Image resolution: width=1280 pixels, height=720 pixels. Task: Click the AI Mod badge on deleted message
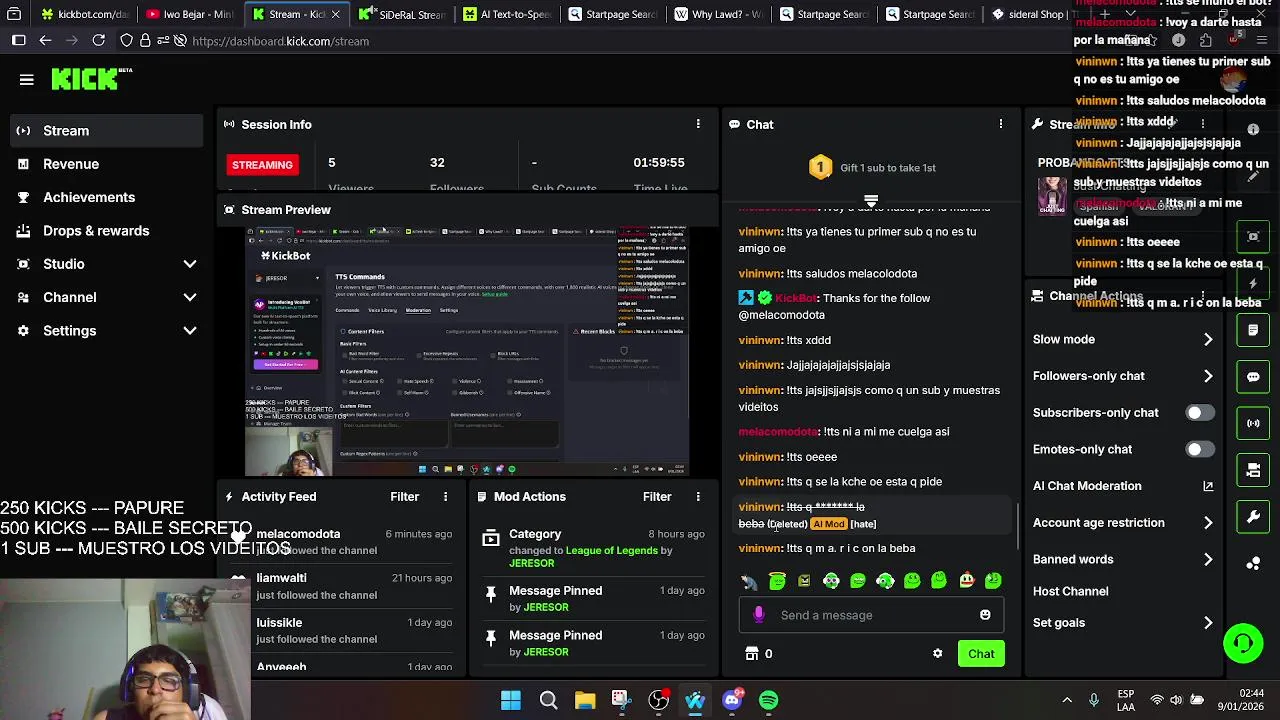(x=828, y=524)
